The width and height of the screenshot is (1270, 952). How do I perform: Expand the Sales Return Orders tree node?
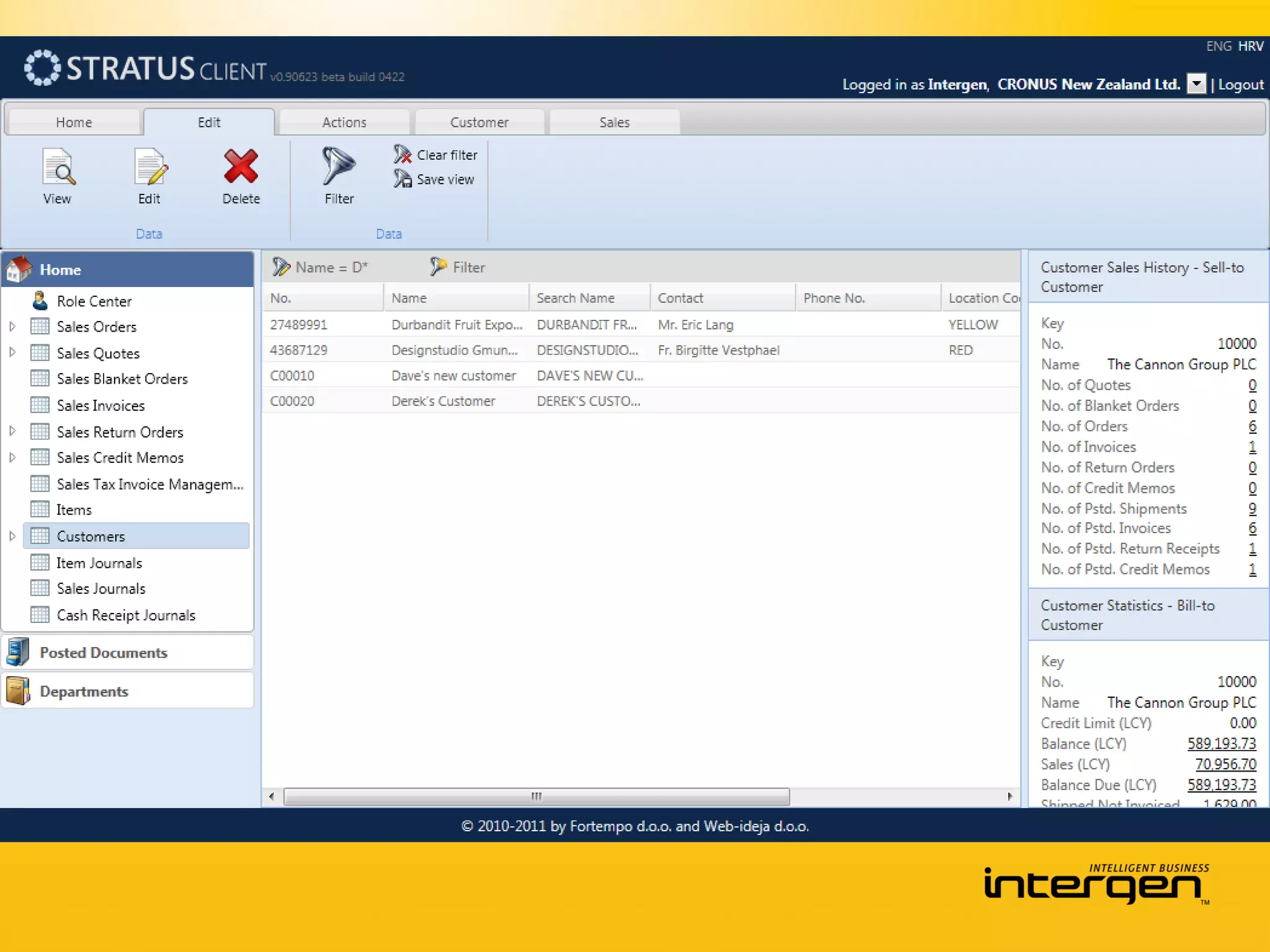pyautogui.click(x=12, y=431)
